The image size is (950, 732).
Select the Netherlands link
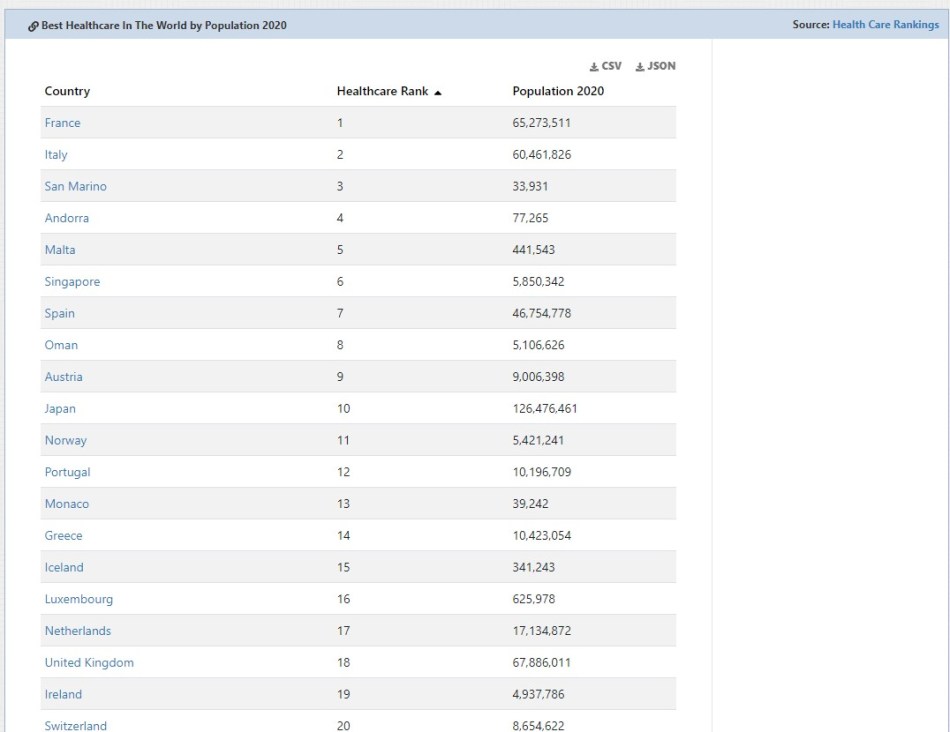coord(78,631)
